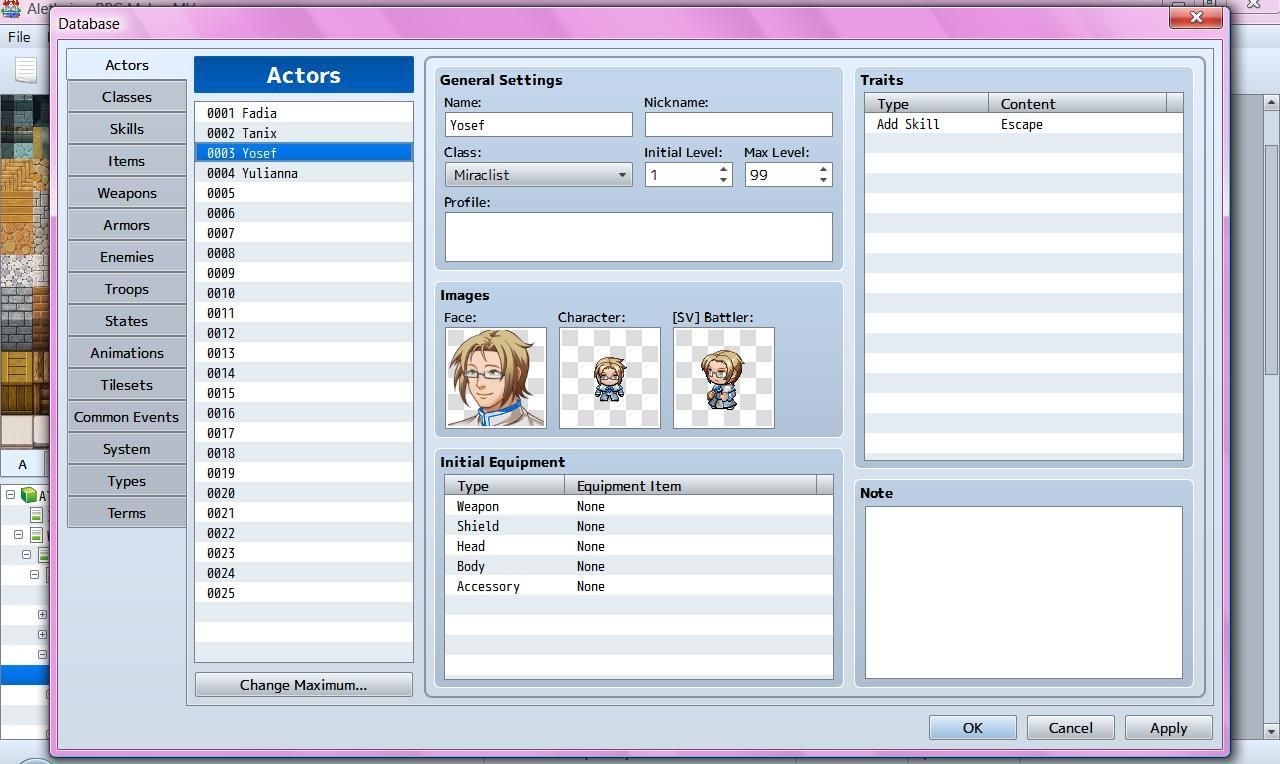
Task: Select actor 0001 Fadia in list
Action: click(x=303, y=113)
